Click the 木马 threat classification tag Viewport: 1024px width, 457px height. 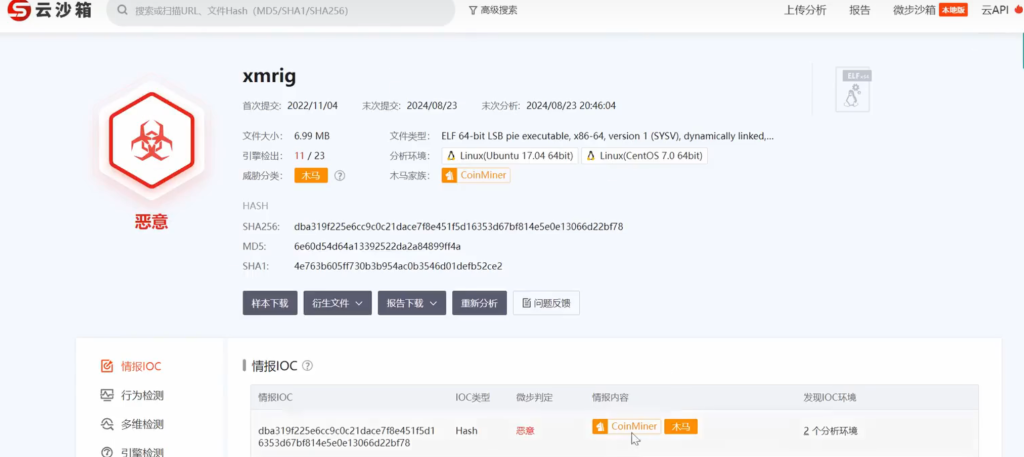pyautogui.click(x=311, y=176)
